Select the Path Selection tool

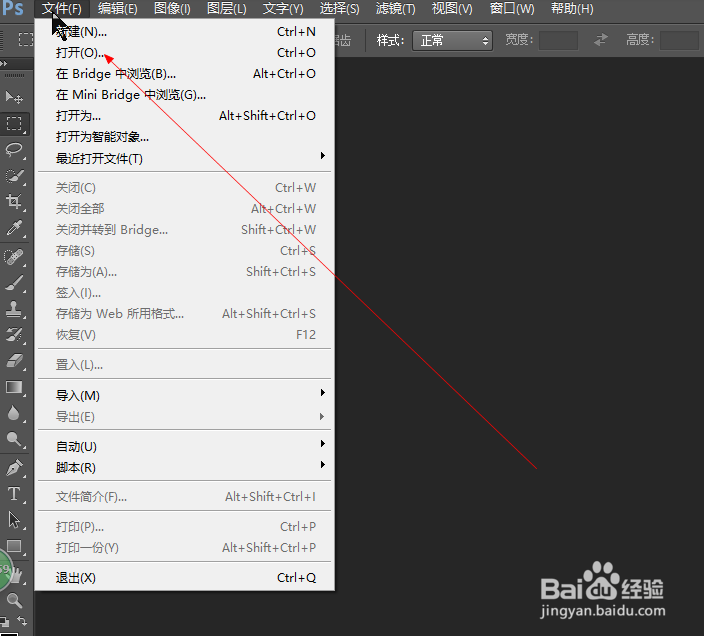pos(14,520)
